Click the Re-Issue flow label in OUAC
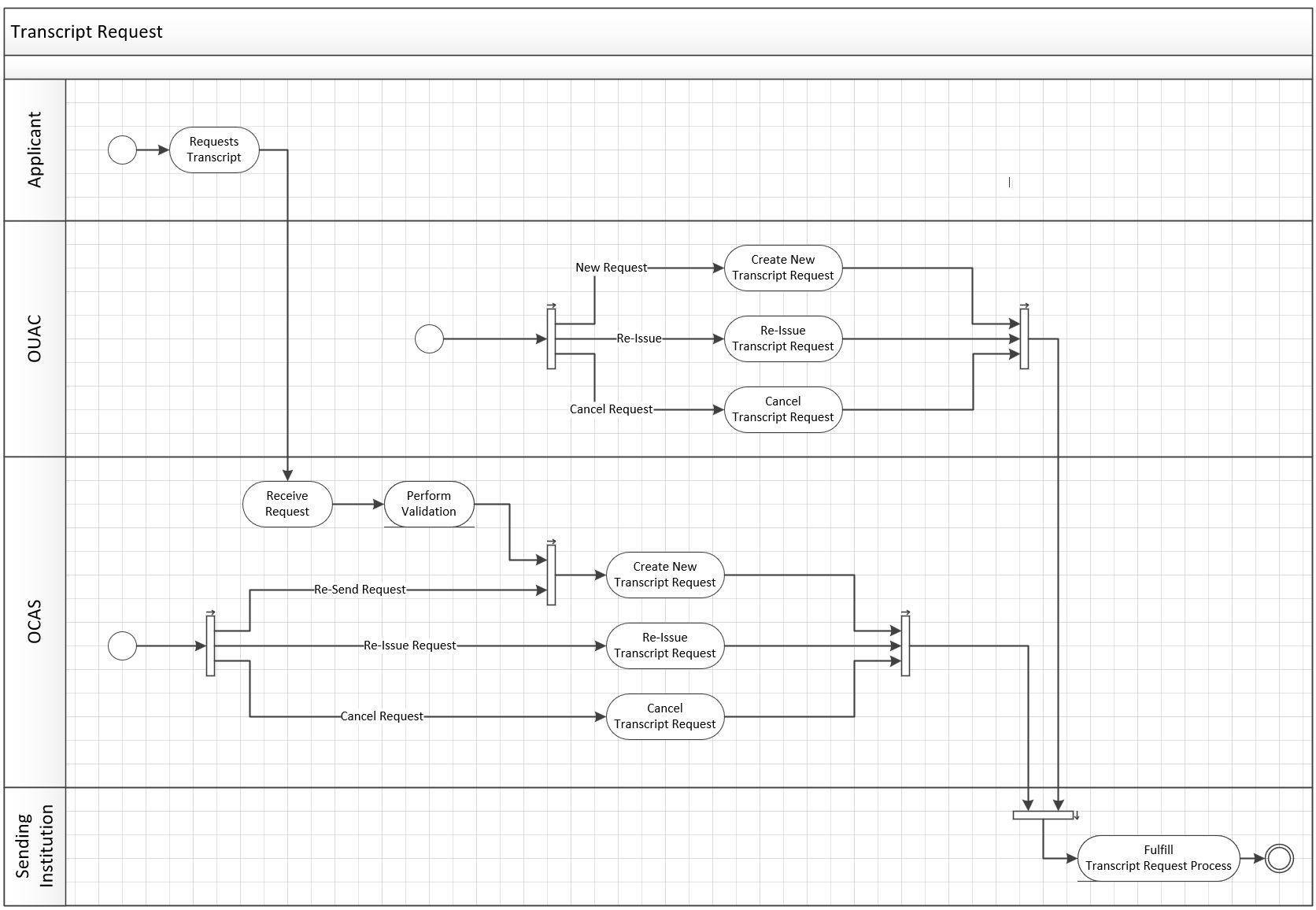 click(639, 338)
